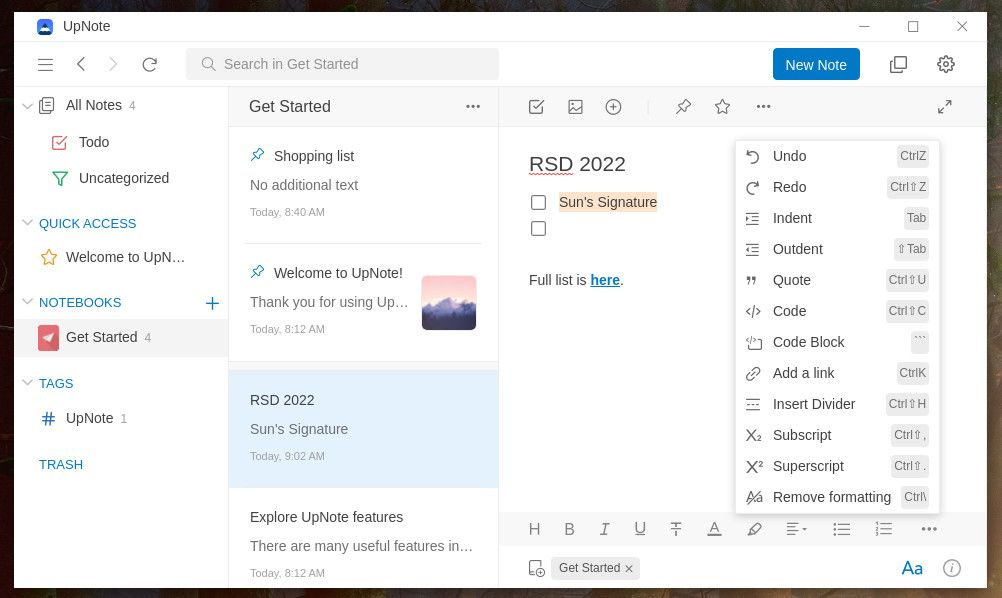Image resolution: width=1002 pixels, height=598 pixels.
Task: Collapse the NOTEBOOKS section
Action: point(28,302)
